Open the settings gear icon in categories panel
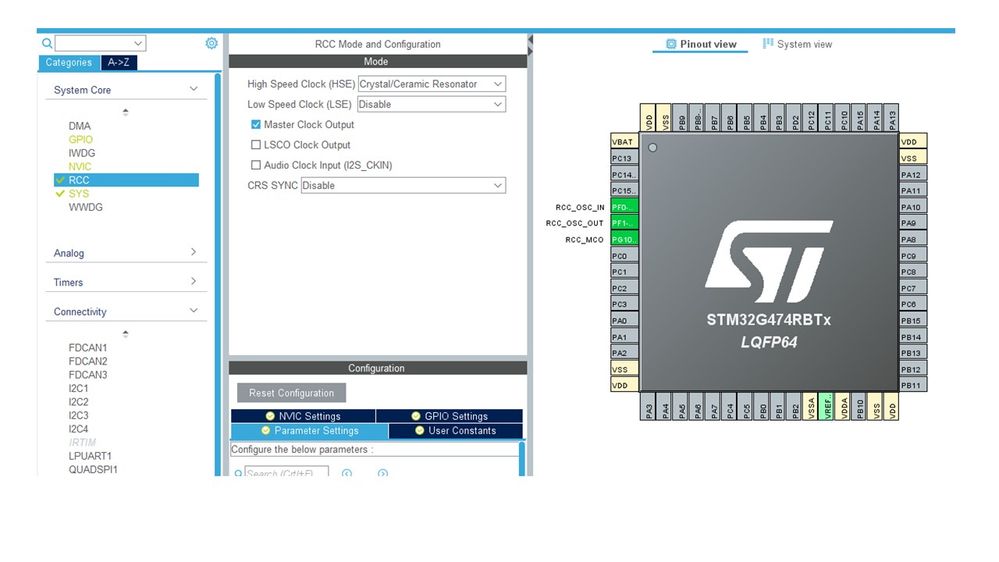The height and width of the screenshot is (562, 999). tap(212, 43)
